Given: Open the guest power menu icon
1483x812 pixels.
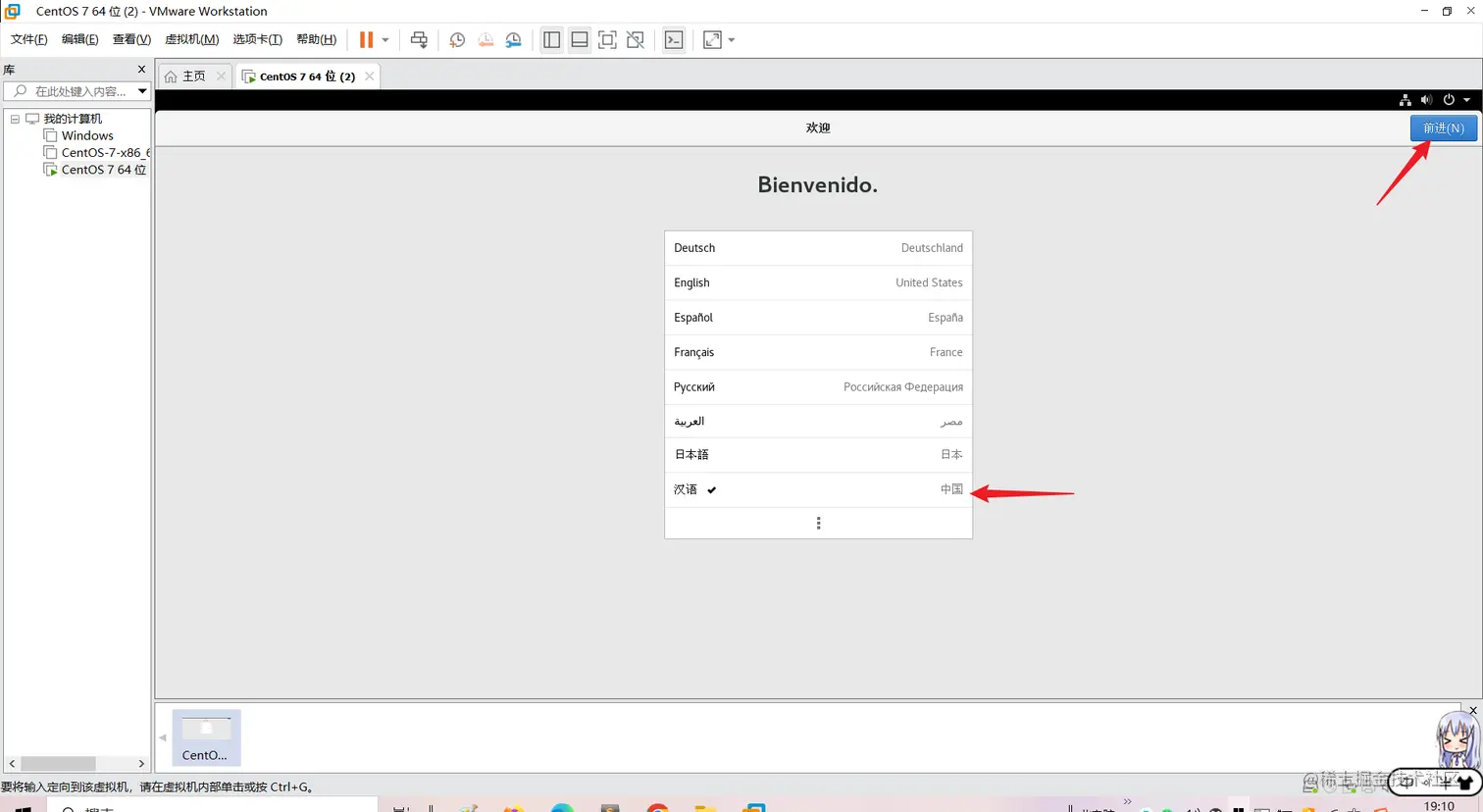Looking at the screenshot, I should click(x=1449, y=100).
